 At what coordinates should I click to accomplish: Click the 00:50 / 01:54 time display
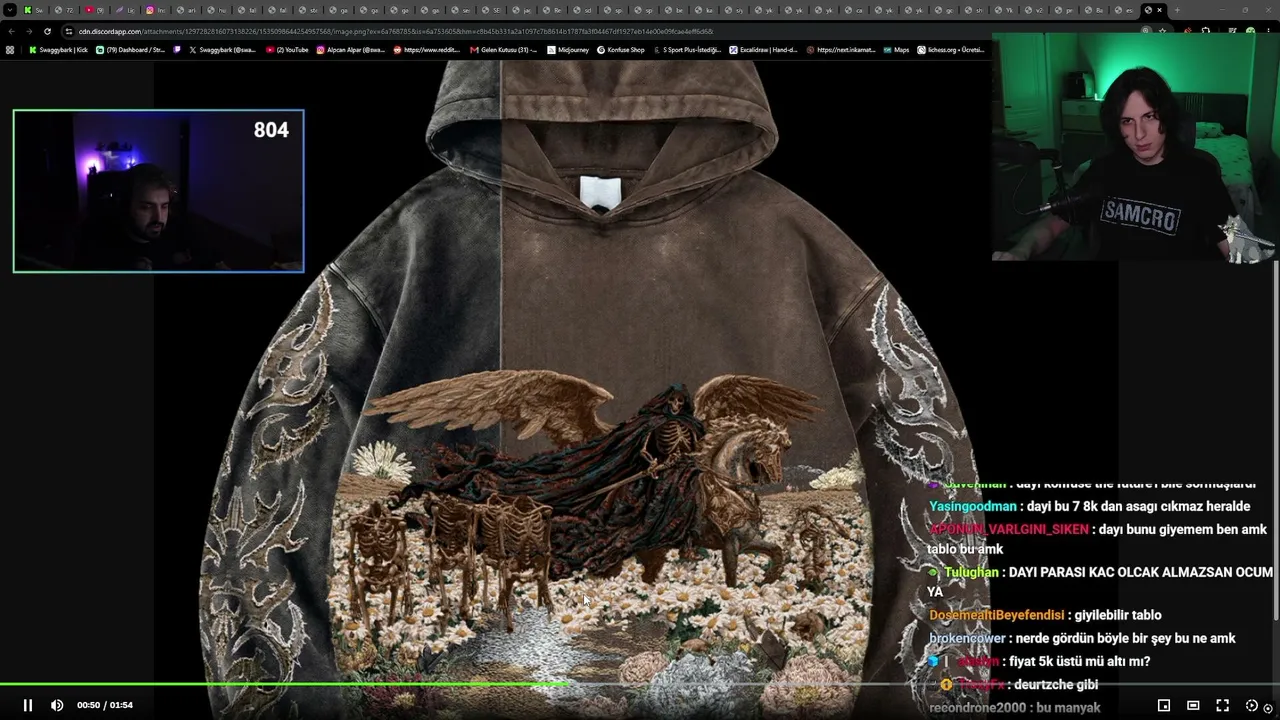point(105,705)
